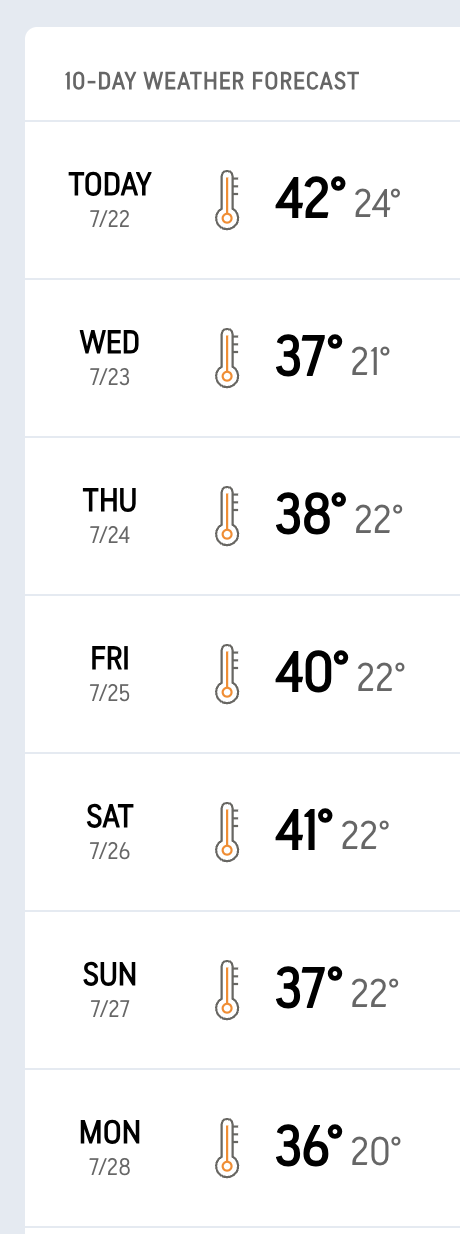The height and width of the screenshot is (1234, 460).
Task: Click the 10-Day Weather Forecast heading
Action: click(x=211, y=82)
